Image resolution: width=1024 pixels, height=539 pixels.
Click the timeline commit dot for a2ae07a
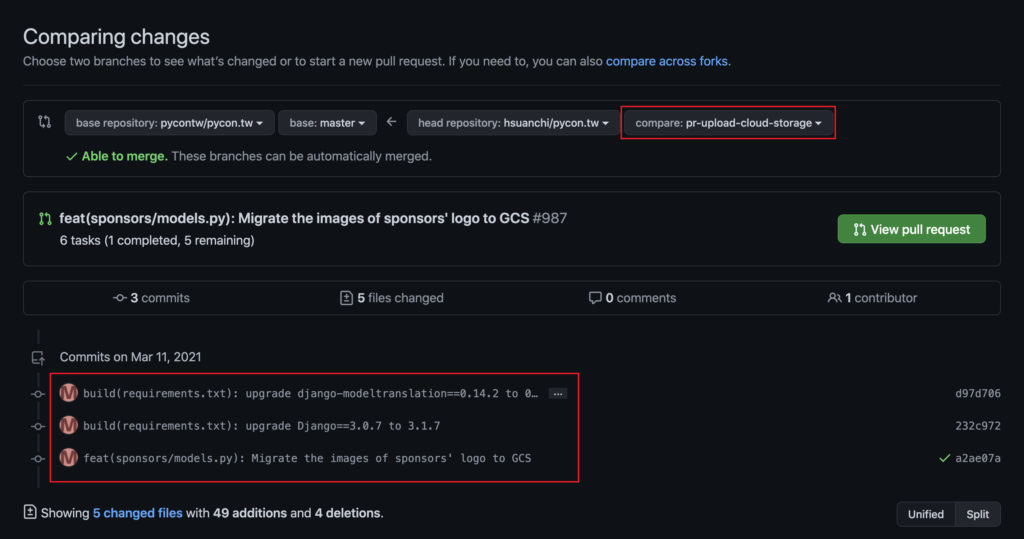point(38,459)
